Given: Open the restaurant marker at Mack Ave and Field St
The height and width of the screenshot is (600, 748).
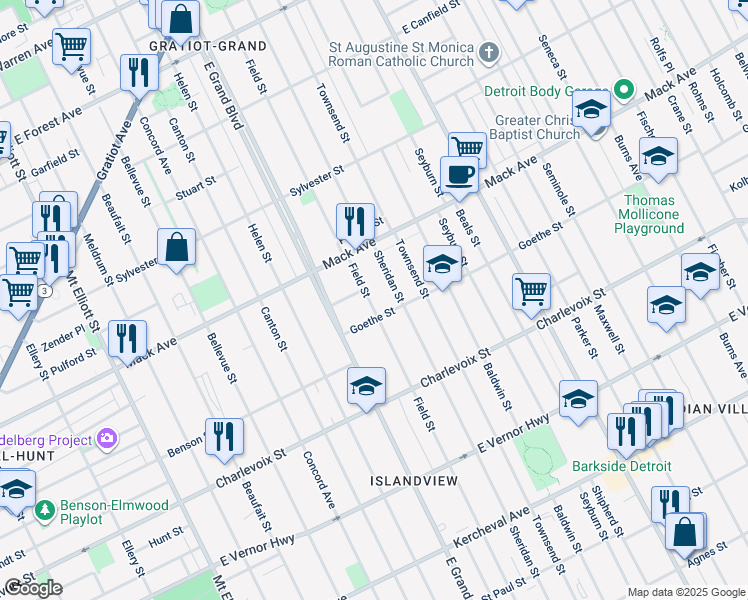Looking at the screenshot, I should (355, 223).
